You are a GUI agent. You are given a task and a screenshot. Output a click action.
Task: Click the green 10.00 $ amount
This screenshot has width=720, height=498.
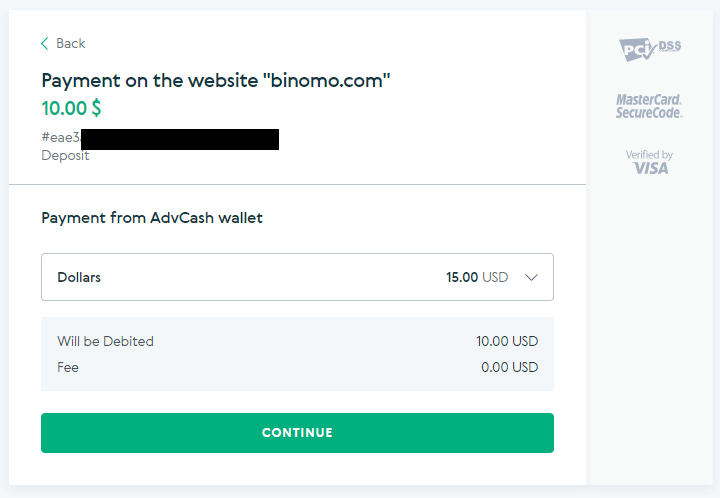coord(71,107)
